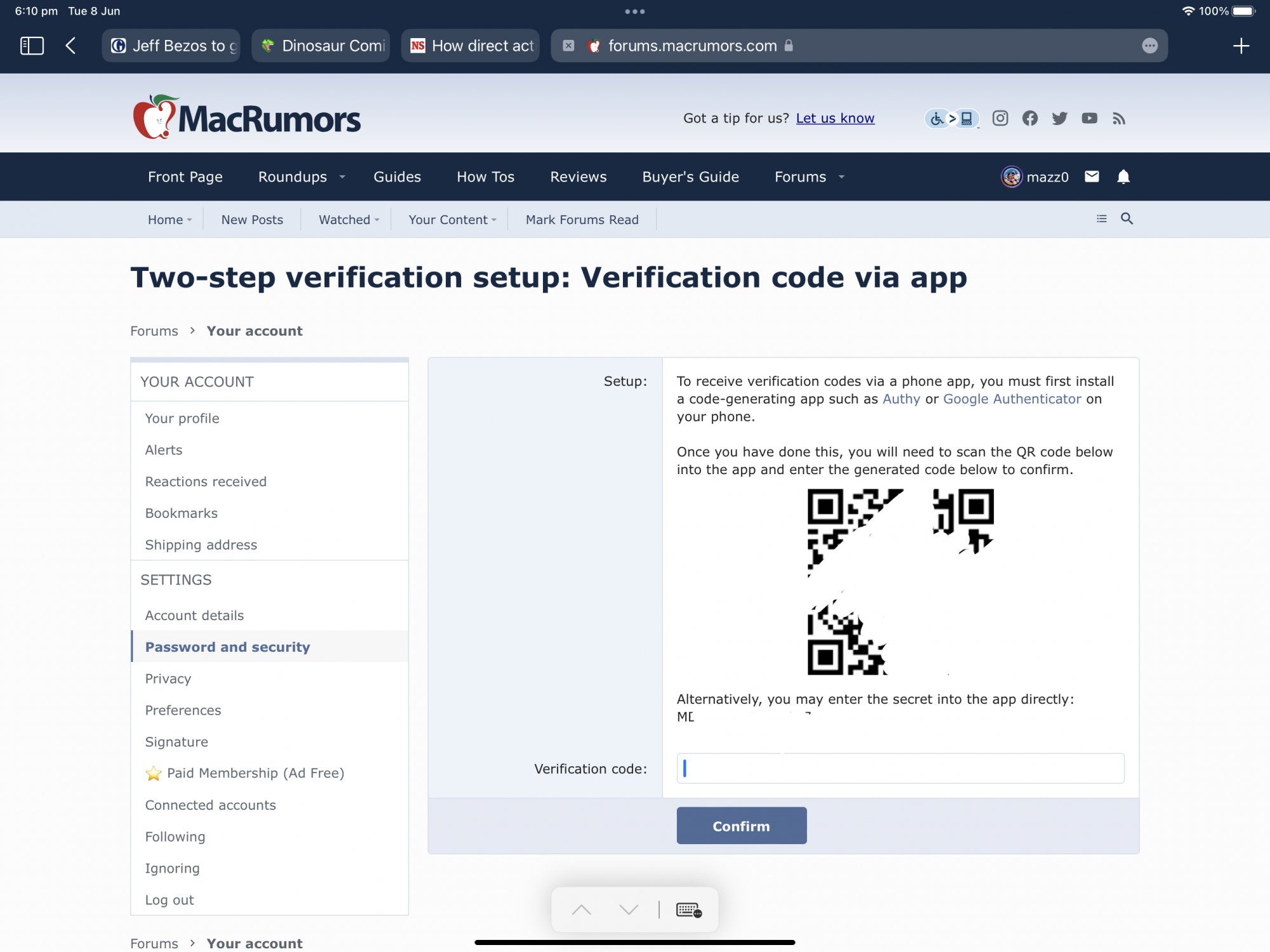The width and height of the screenshot is (1270, 952).
Task: Open inbox envelope icon next to mazz0
Action: point(1092,176)
